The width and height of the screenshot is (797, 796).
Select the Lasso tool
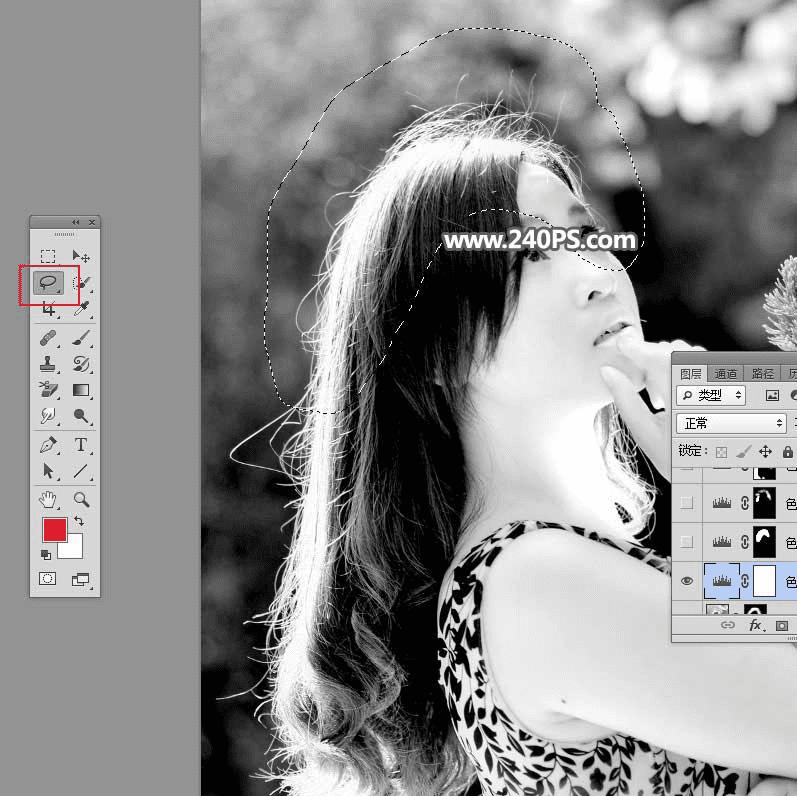coord(48,283)
